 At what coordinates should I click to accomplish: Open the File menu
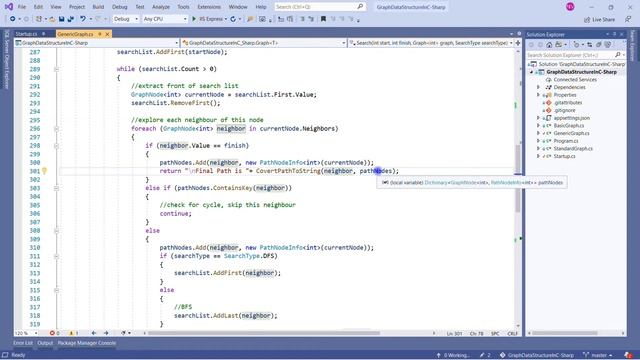(22, 7)
